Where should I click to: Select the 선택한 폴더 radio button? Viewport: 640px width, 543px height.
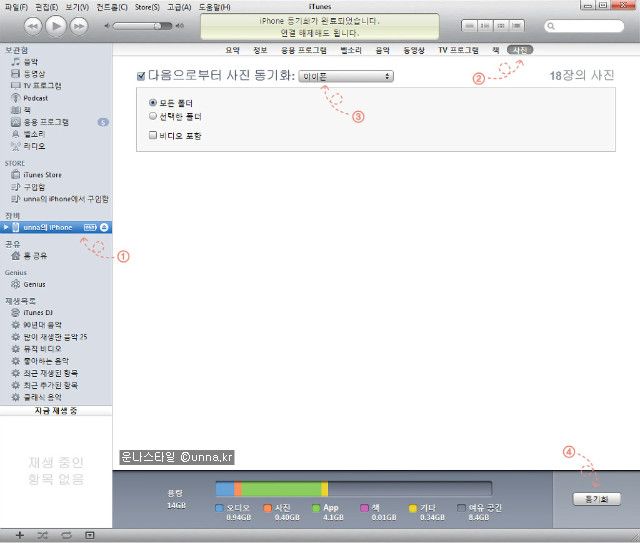(x=153, y=116)
